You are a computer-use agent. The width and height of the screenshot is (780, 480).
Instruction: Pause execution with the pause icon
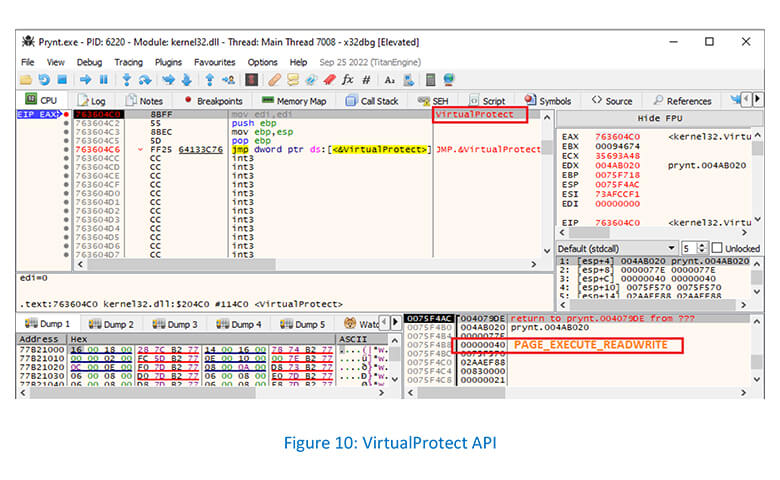click(x=103, y=80)
